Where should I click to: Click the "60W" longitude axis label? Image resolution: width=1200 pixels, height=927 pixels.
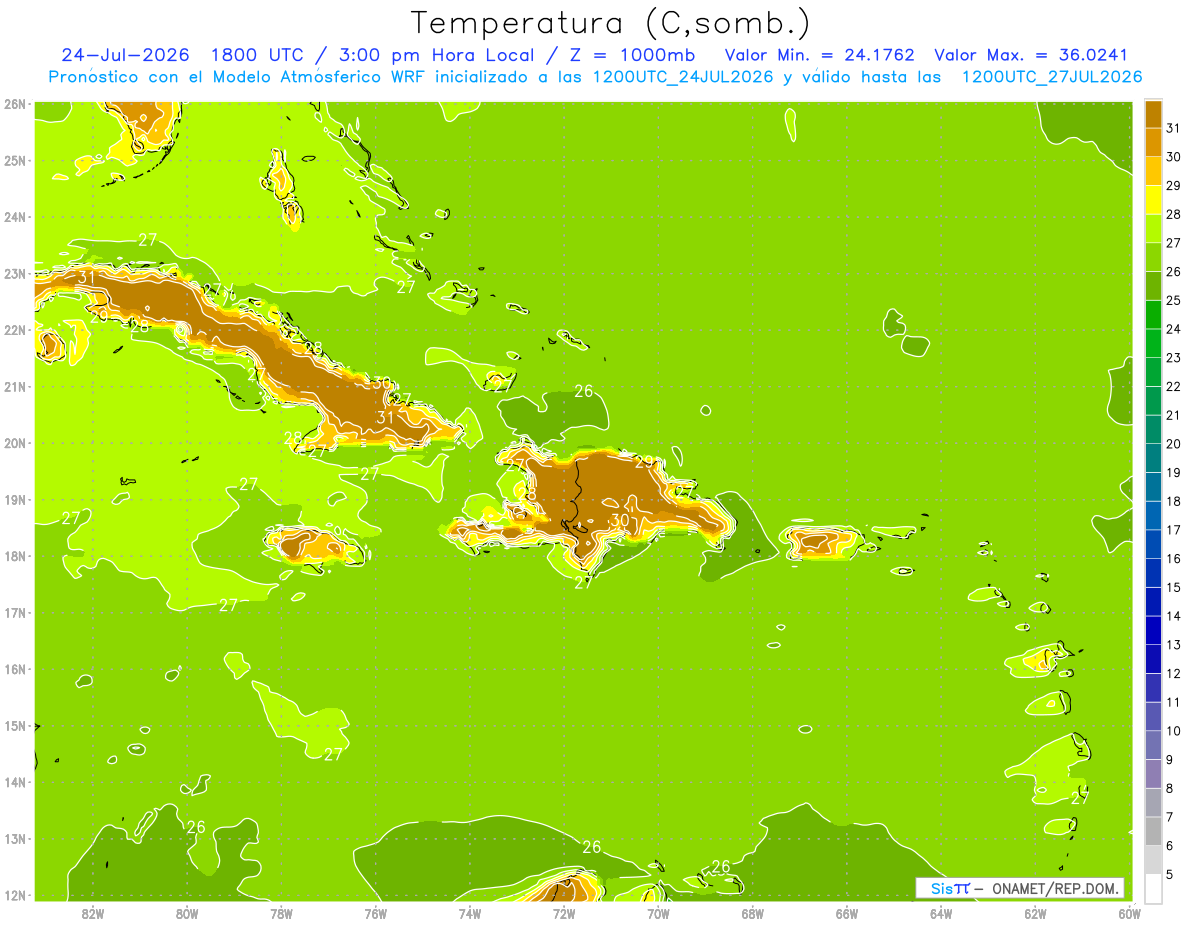pyautogui.click(x=1130, y=913)
